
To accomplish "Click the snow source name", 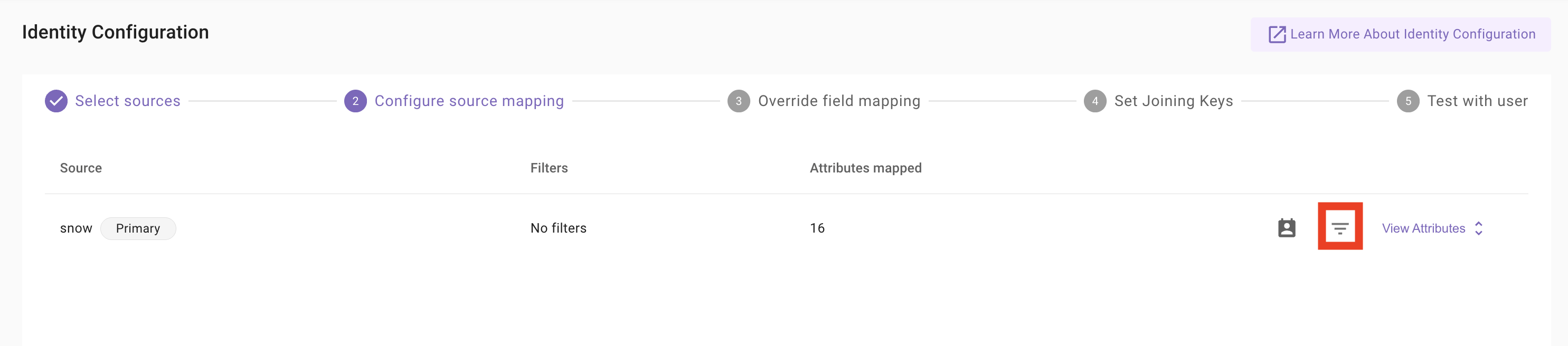I will (76, 228).
